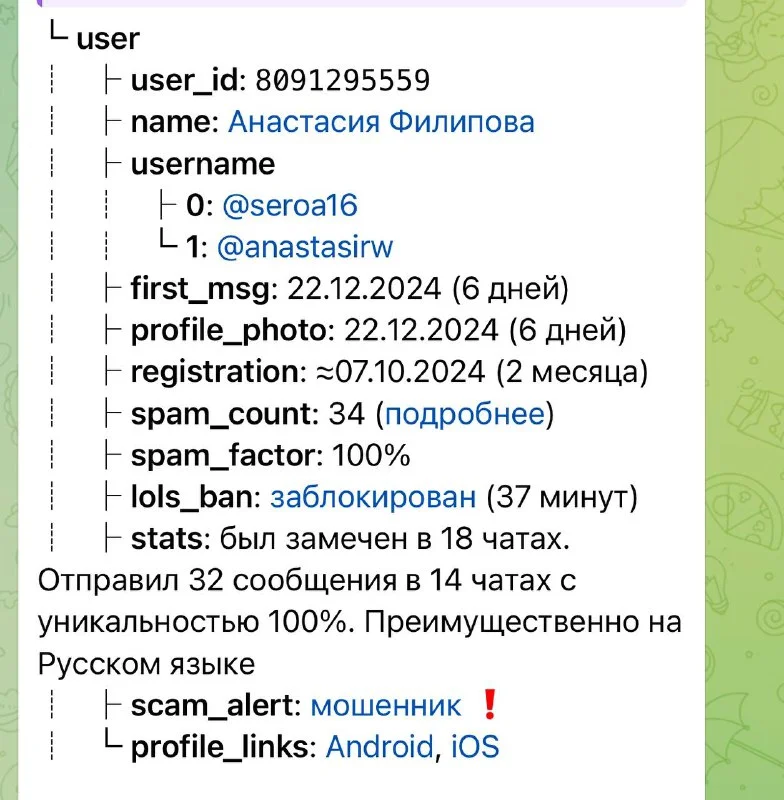Click the user_id number 8091295559
This screenshot has height=800, width=784.
[342, 80]
